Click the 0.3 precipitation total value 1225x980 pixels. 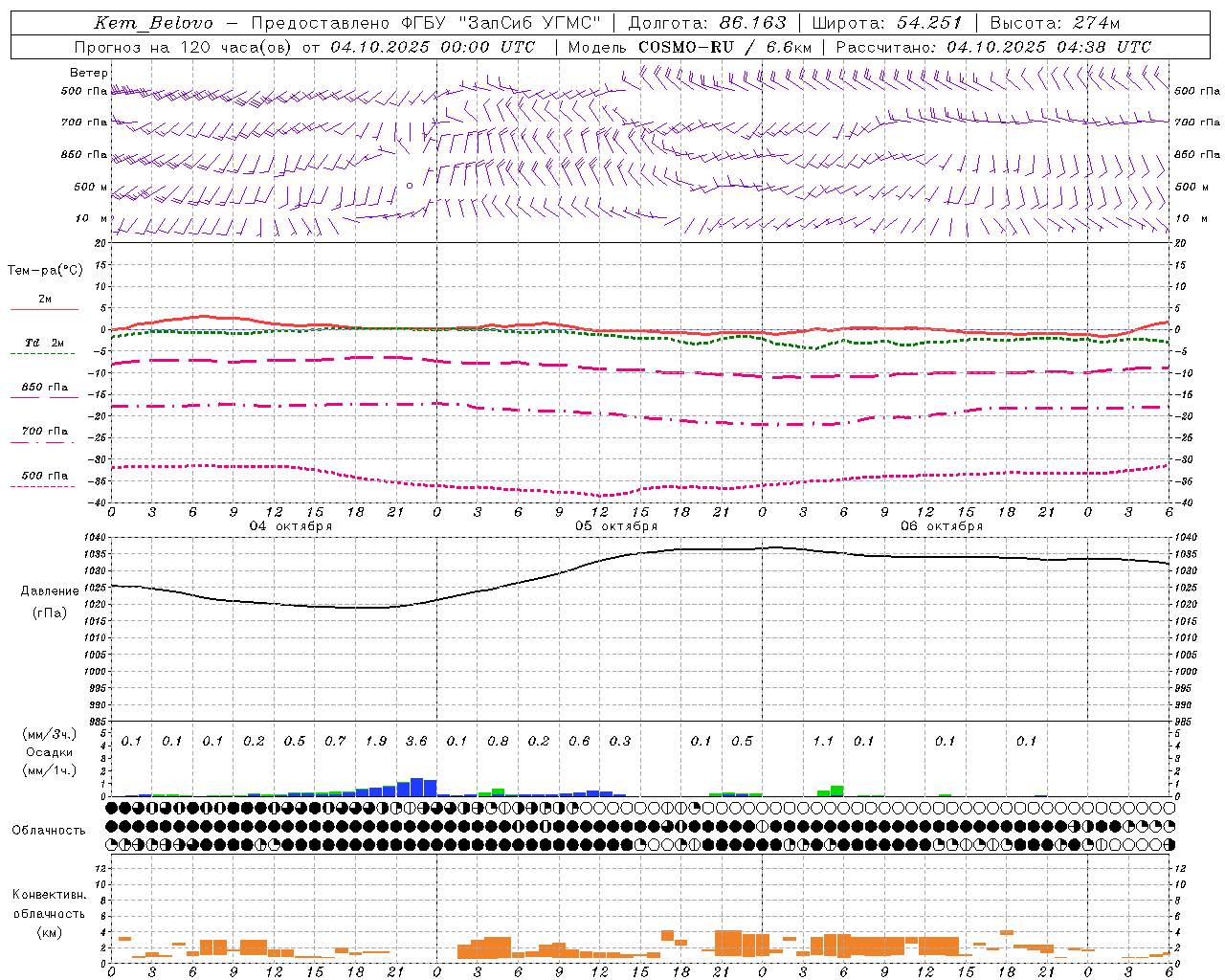(620, 741)
